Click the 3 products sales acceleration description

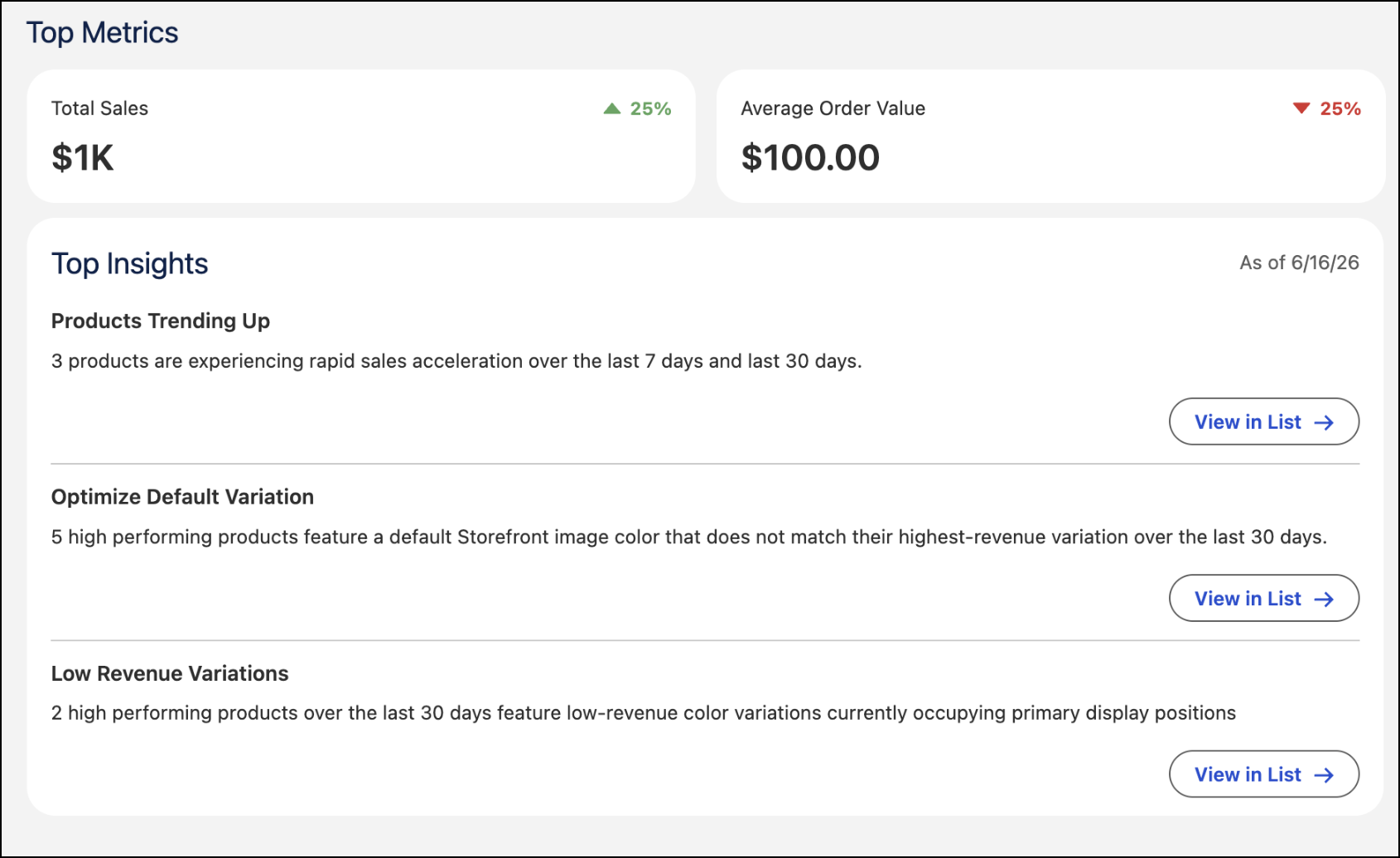click(456, 361)
